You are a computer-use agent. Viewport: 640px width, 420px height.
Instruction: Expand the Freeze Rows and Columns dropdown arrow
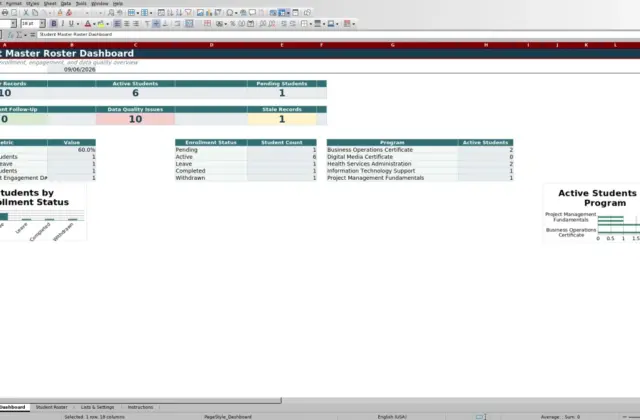pos(288,13)
